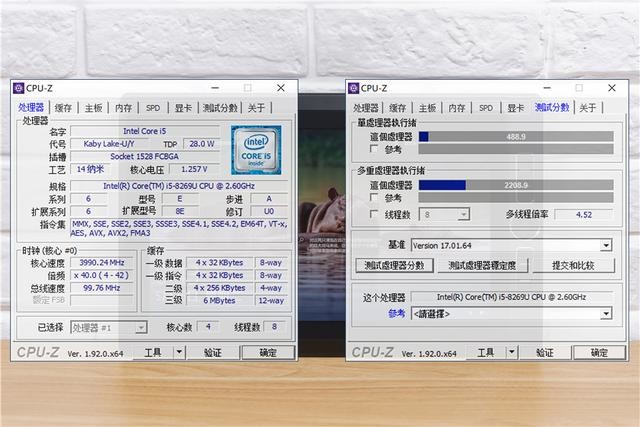This screenshot has height=427, width=640.
Task: Enable 参考 checkbox under multi-thread benchmark
Action: [373, 198]
